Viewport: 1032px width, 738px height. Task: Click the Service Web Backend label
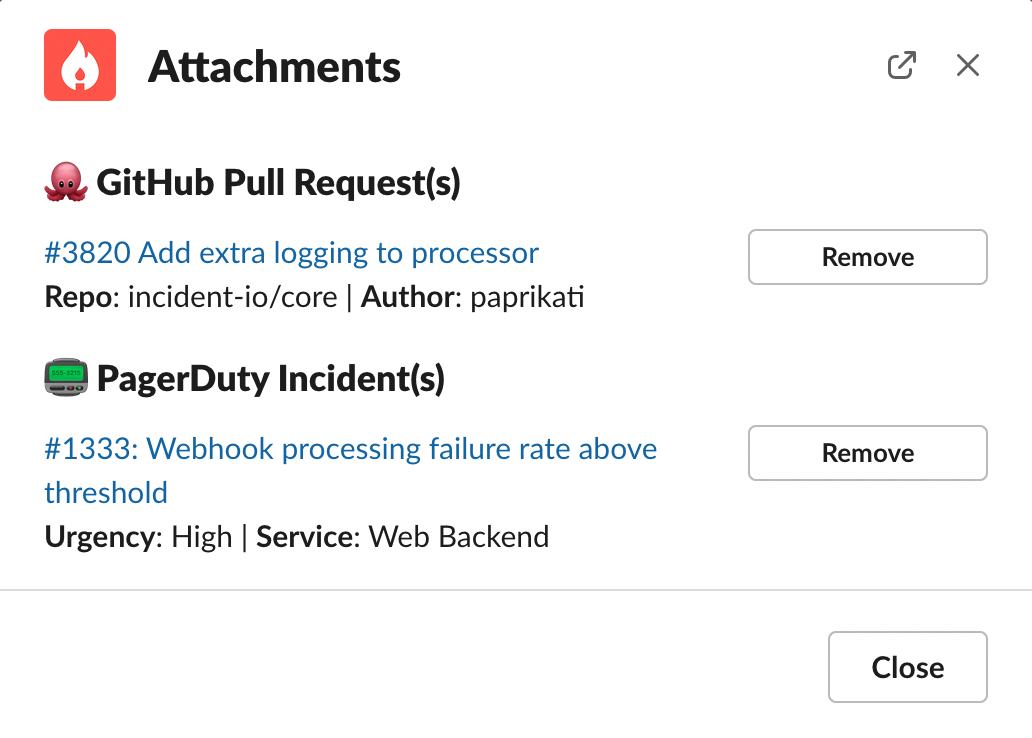click(403, 537)
